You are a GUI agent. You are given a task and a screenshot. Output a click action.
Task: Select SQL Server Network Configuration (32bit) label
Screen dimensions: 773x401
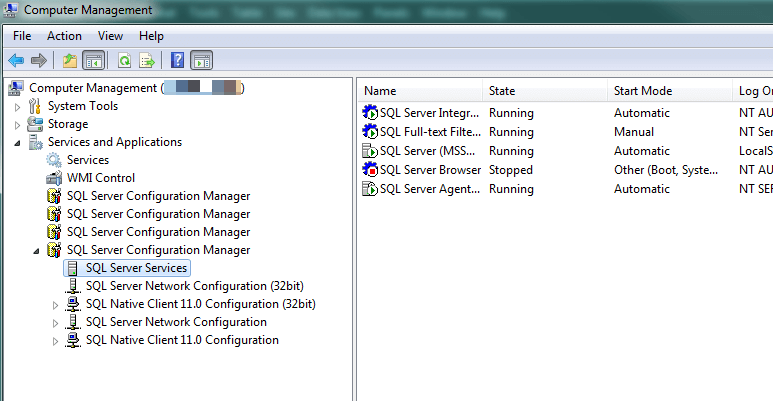[195, 286]
